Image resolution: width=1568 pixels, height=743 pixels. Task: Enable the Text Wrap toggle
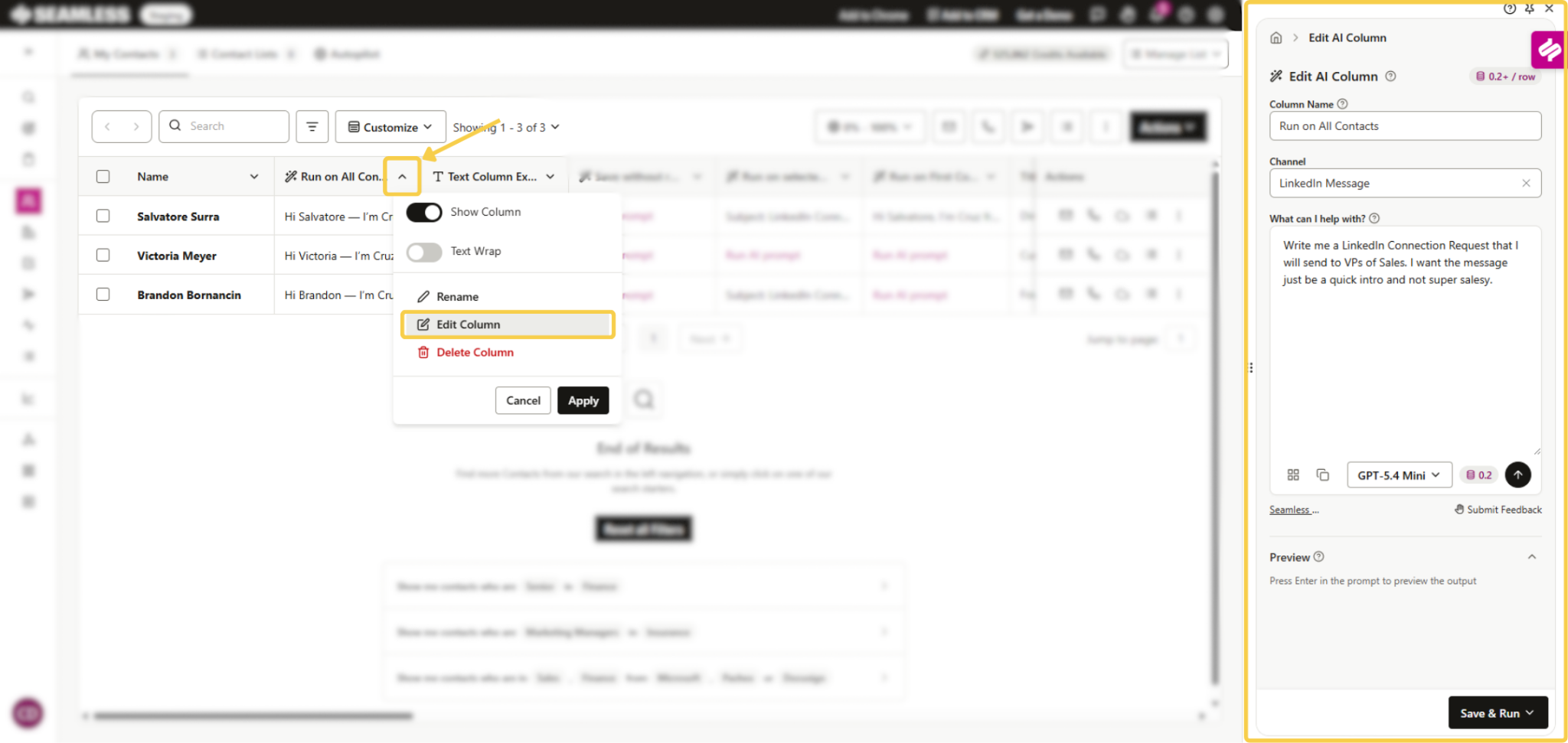(x=424, y=252)
